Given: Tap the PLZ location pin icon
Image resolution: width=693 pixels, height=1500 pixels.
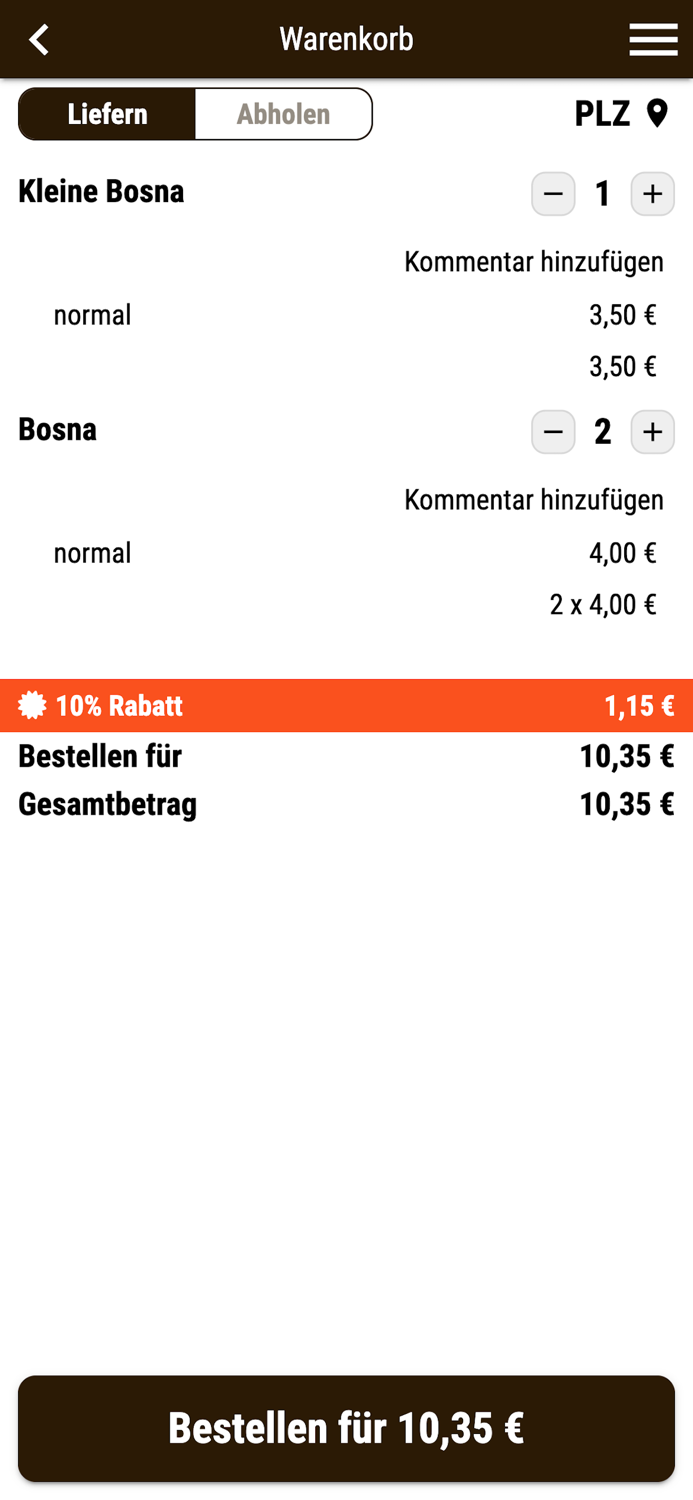Looking at the screenshot, I should pos(657,113).
